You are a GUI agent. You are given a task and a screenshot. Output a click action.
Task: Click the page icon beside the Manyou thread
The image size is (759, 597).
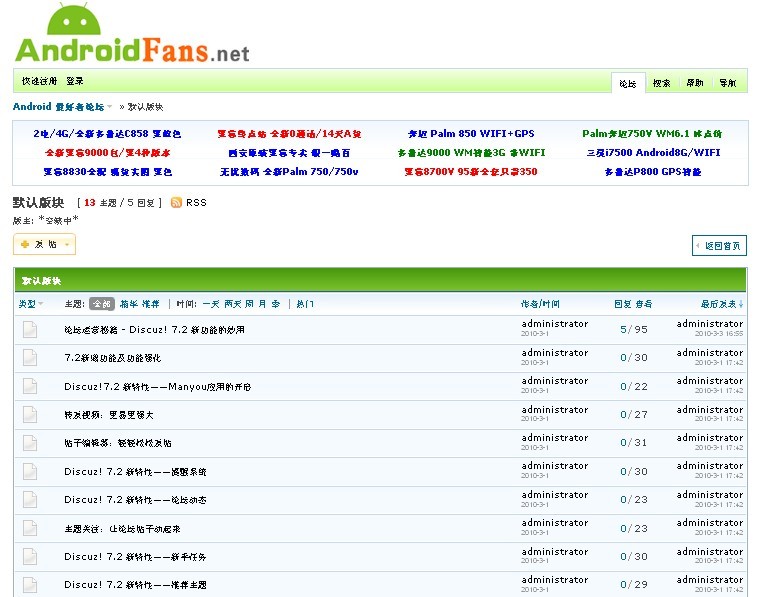click(30, 386)
